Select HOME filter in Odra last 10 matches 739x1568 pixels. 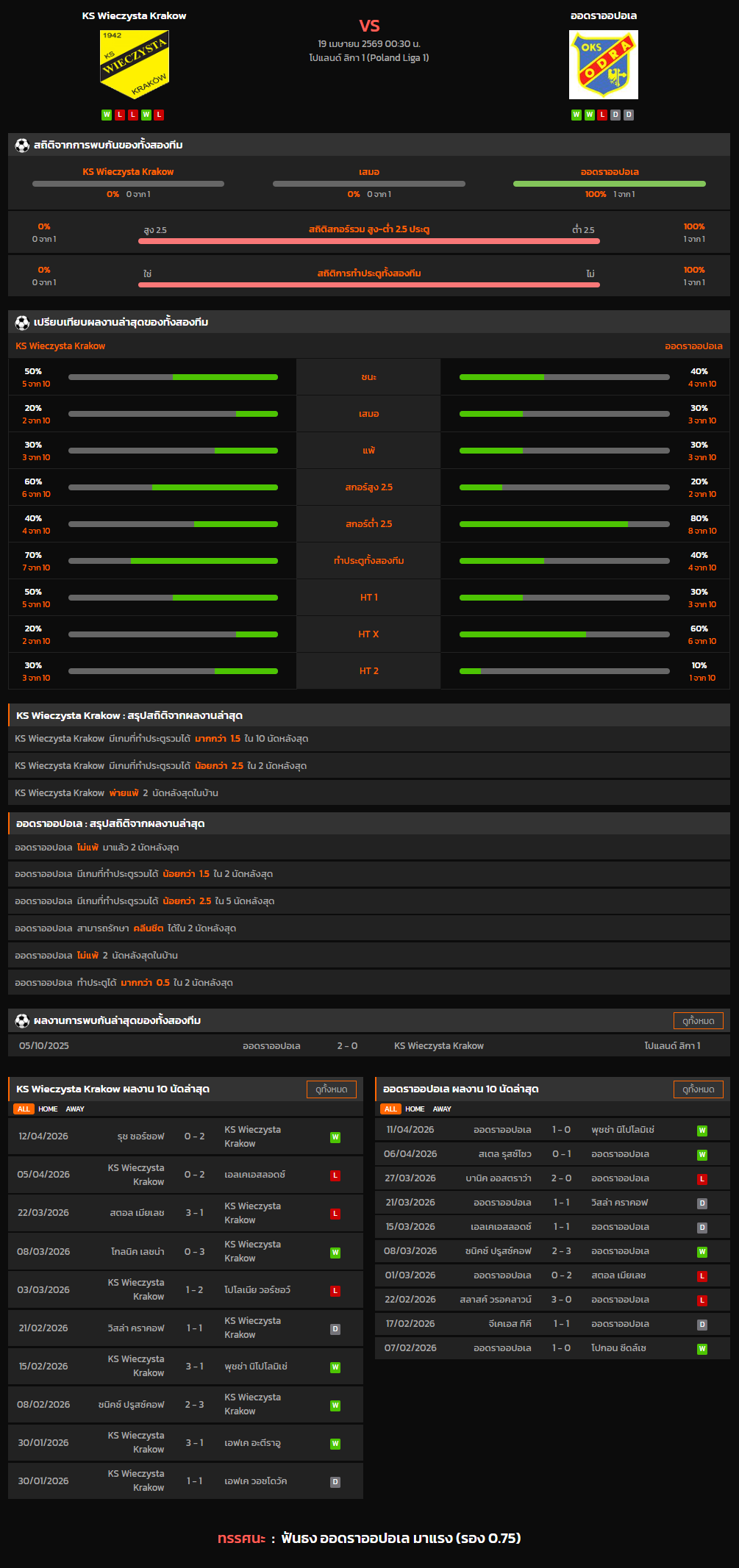tap(415, 1109)
